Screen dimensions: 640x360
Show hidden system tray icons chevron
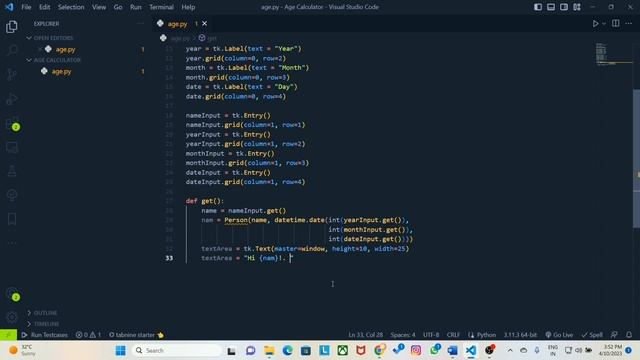[510, 350]
